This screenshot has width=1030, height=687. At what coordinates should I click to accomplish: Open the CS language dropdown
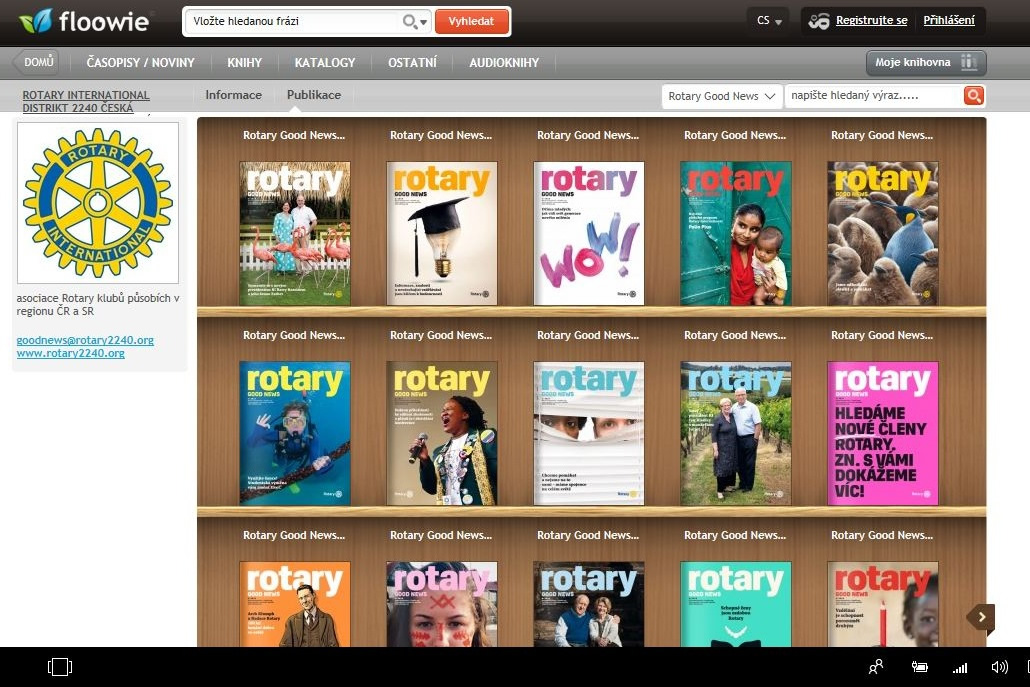768,21
